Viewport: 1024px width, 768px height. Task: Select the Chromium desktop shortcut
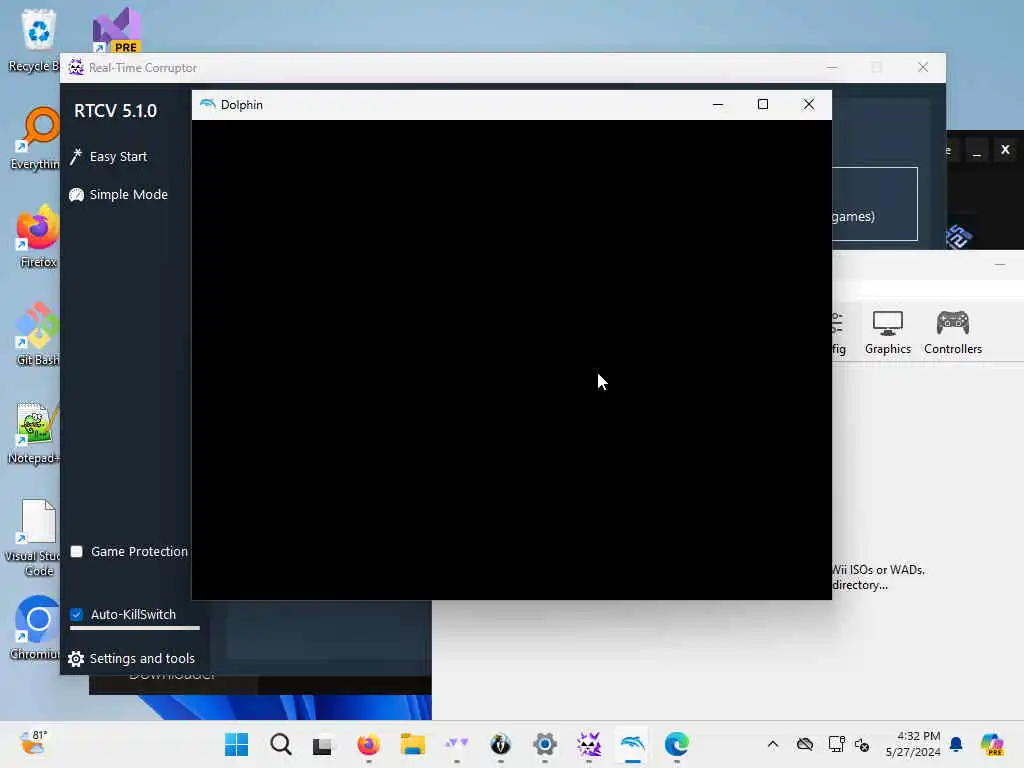[x=37, y=628]
